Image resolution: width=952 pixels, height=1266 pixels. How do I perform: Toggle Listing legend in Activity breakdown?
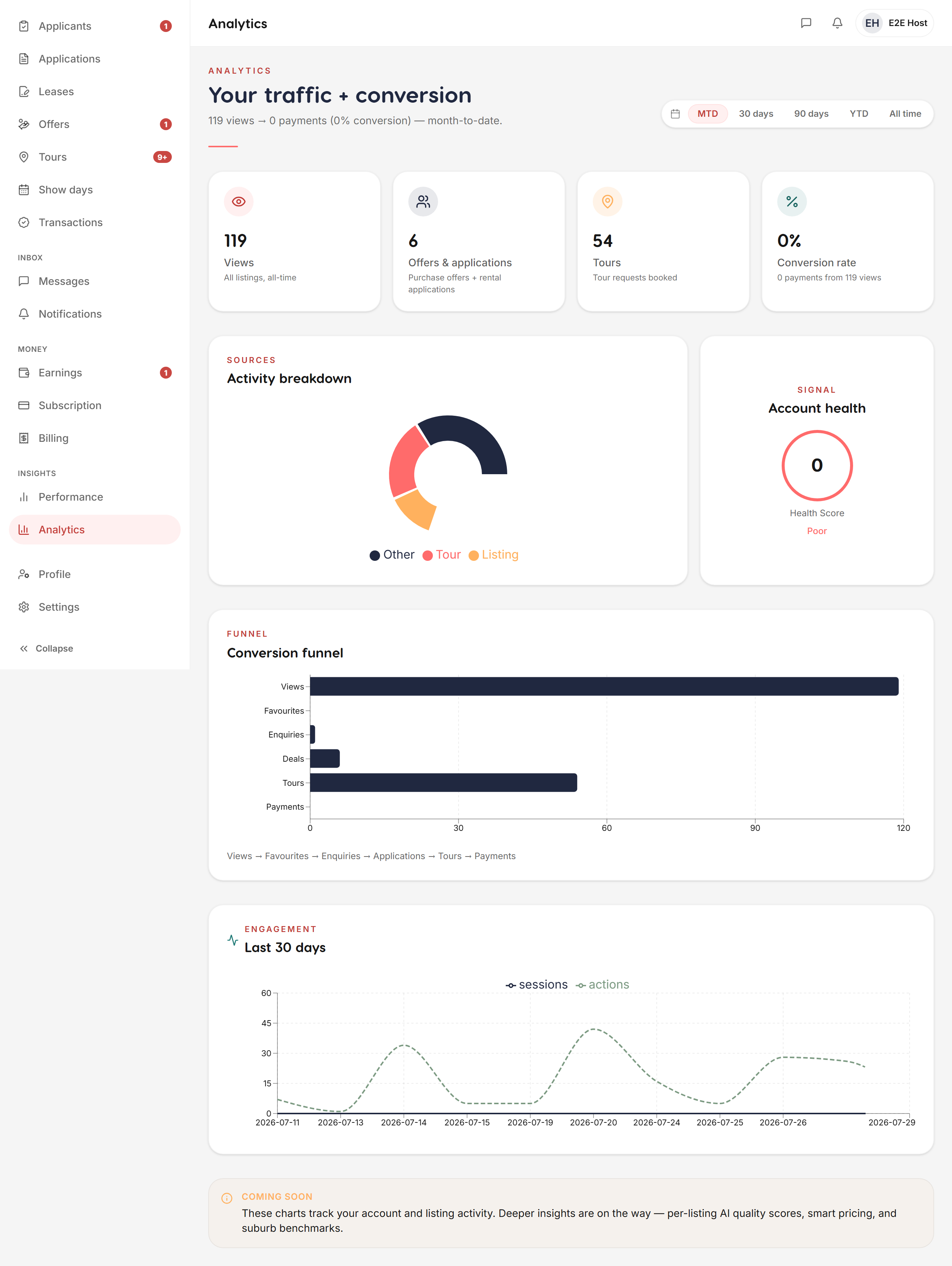coord(494,555)
